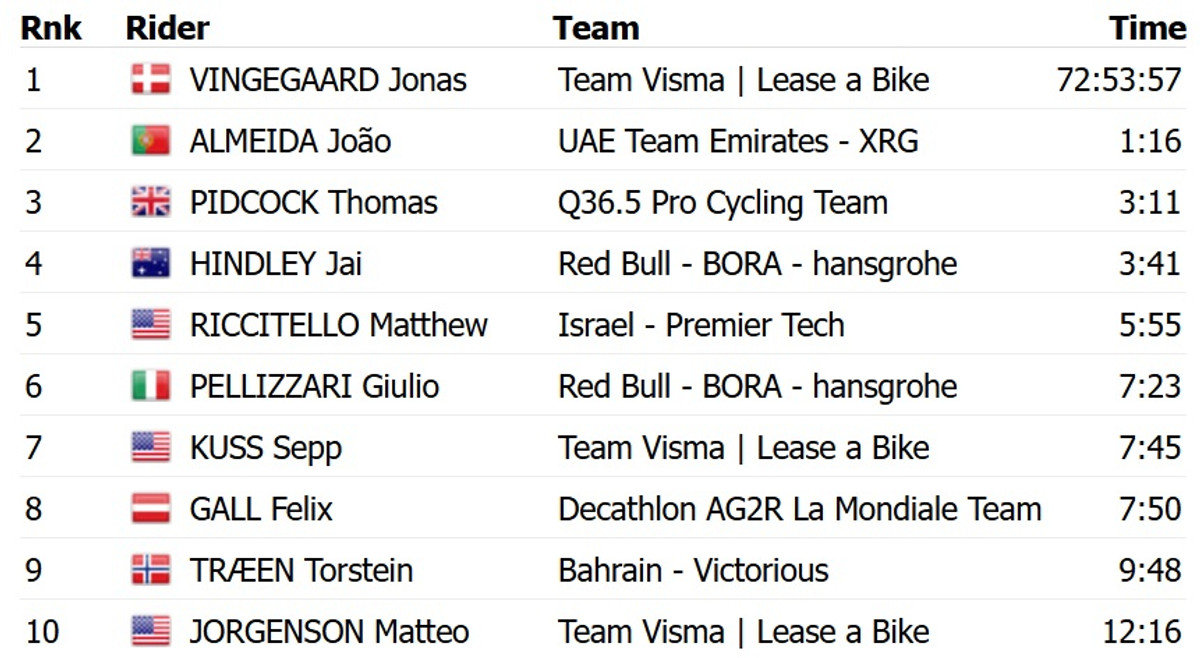Click the Italian flag icon beside Pellizzari
The image size is (1200, 658).
[x=151, y=386]
